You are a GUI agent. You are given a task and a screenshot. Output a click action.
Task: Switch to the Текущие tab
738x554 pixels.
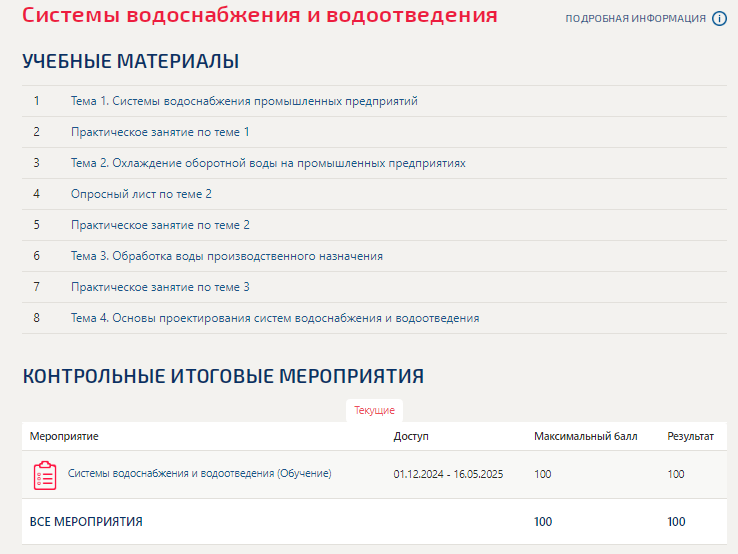click(374, 410)
